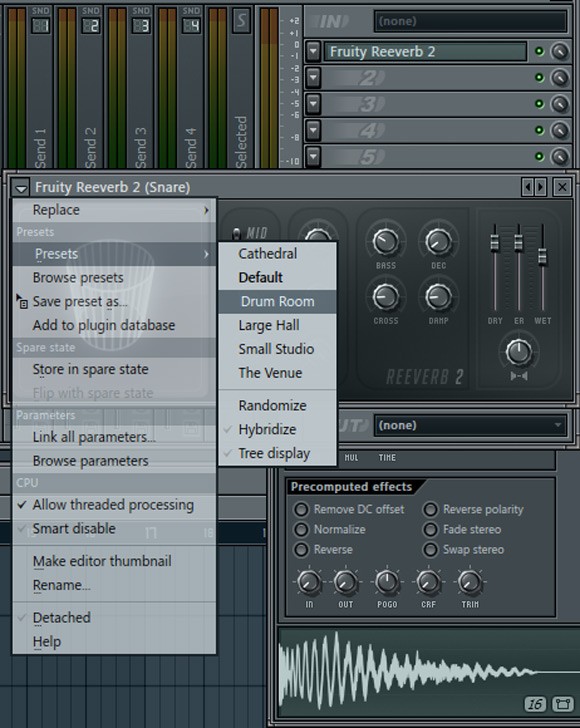Click Make editor thumbnail

(114, 561)
